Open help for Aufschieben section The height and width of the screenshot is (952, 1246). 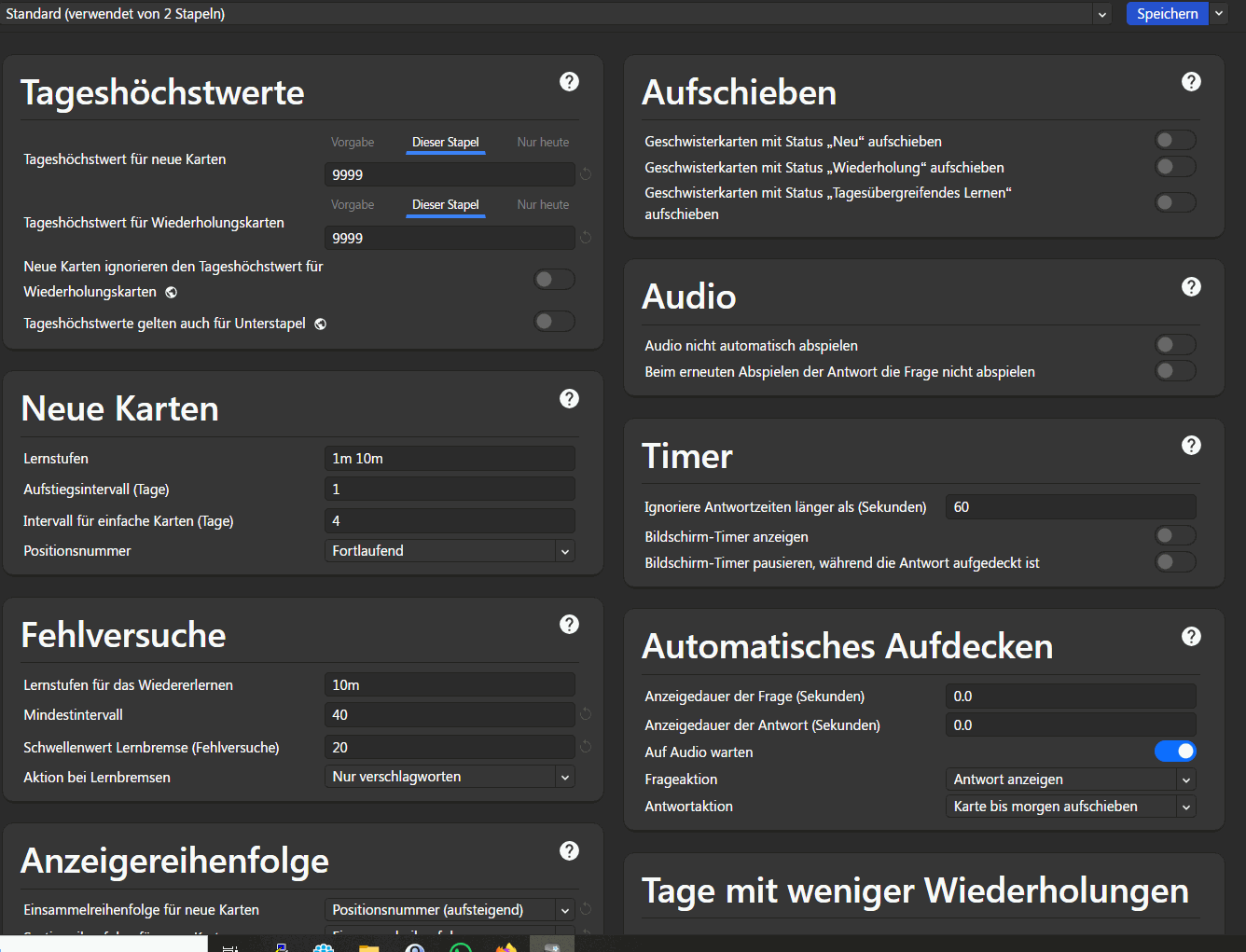coord(1191,82)
